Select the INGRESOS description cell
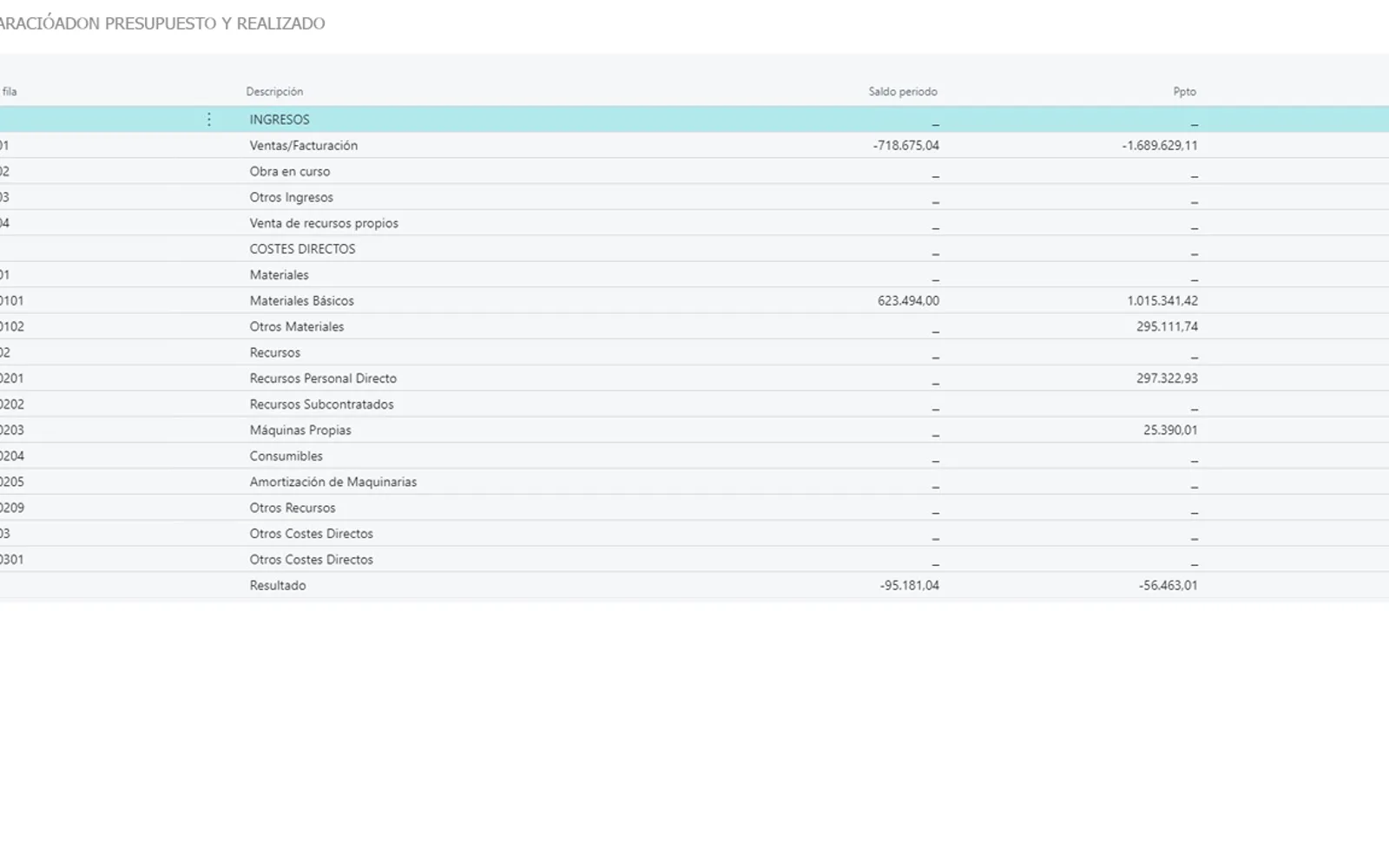This screenshot has width=1389, height=868. pyautogui.click(x=280, y=120)
